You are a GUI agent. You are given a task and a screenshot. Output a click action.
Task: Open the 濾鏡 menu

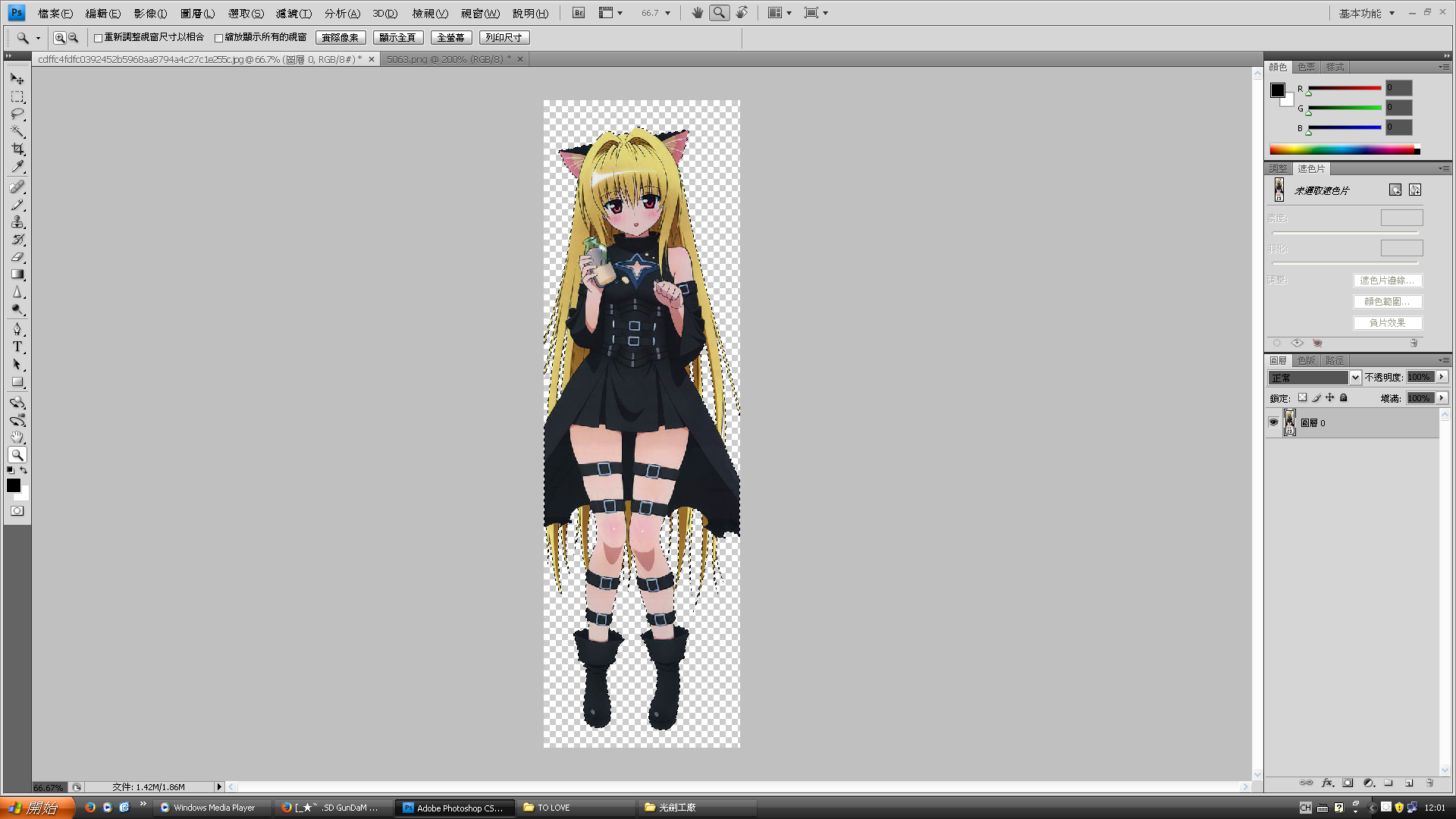[294, 13]
